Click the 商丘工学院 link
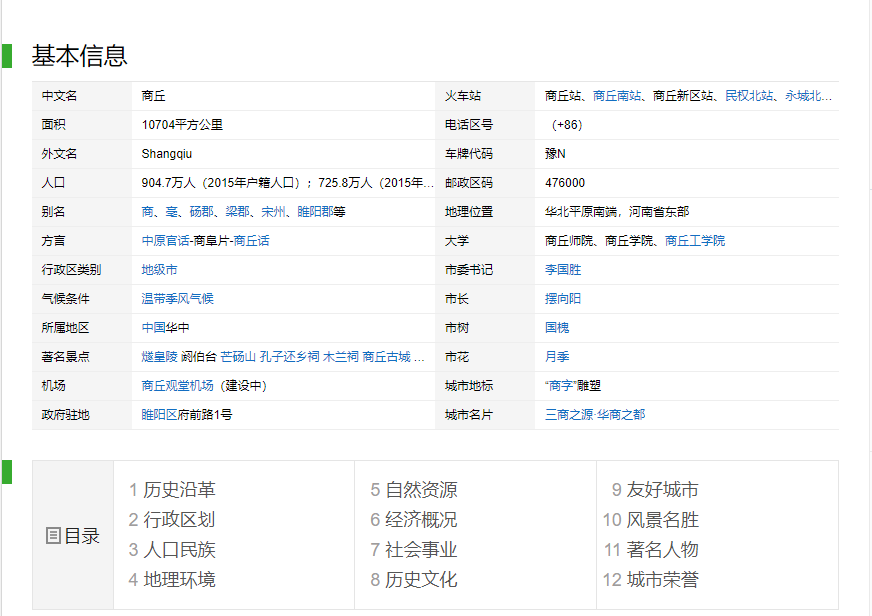This screenshot has width=872, height=616. point(695,241)
